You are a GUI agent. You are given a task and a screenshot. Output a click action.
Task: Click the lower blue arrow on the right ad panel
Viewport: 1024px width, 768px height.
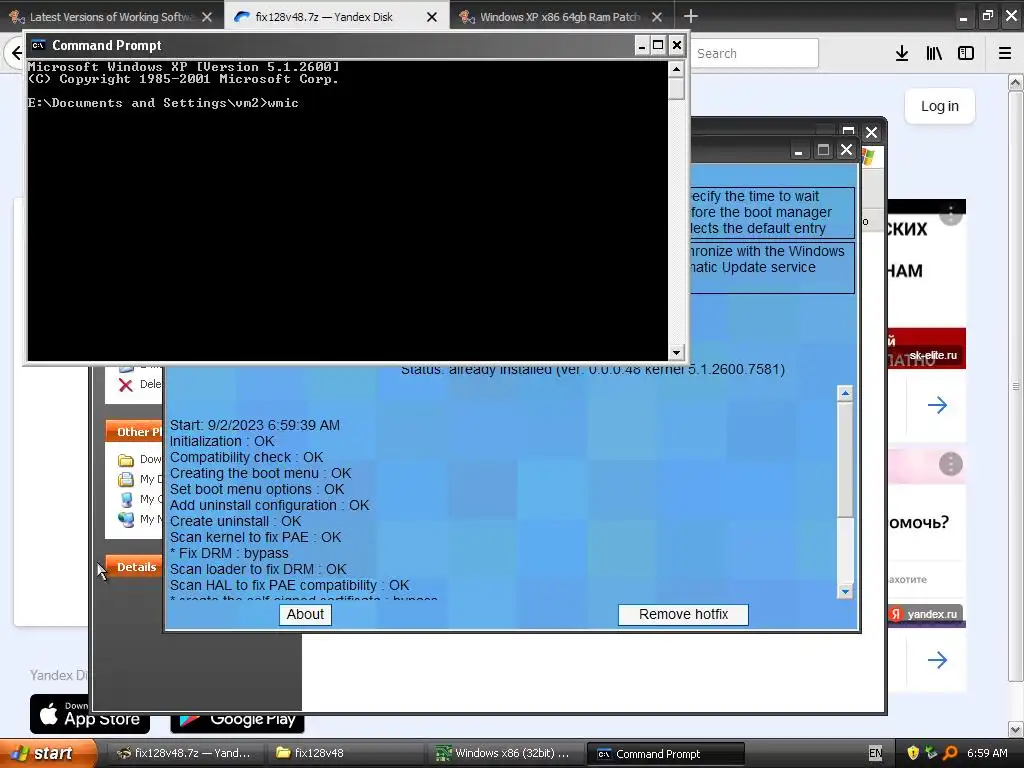(937, 660)
